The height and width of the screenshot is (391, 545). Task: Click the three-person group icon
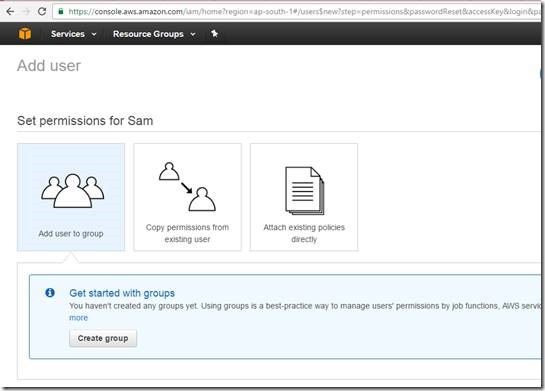pyautogui.click(x=72, y=191)
